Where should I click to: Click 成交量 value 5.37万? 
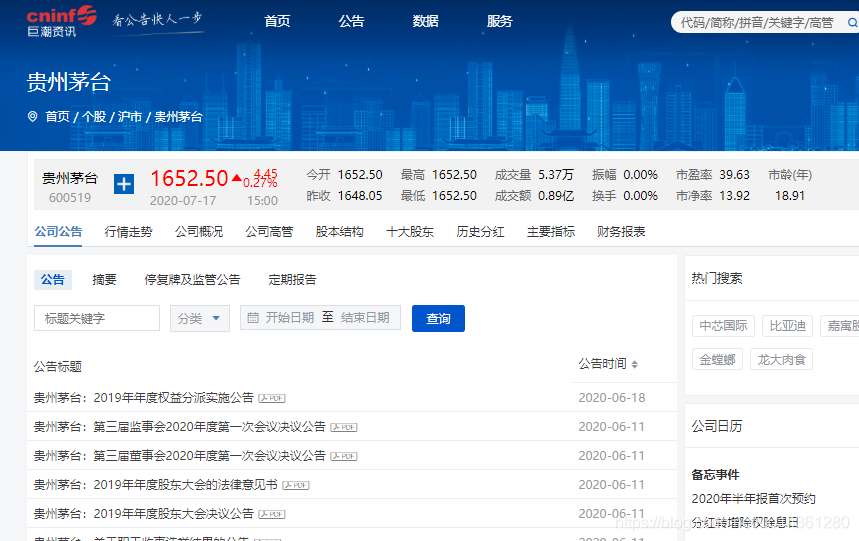click(556, 175)
